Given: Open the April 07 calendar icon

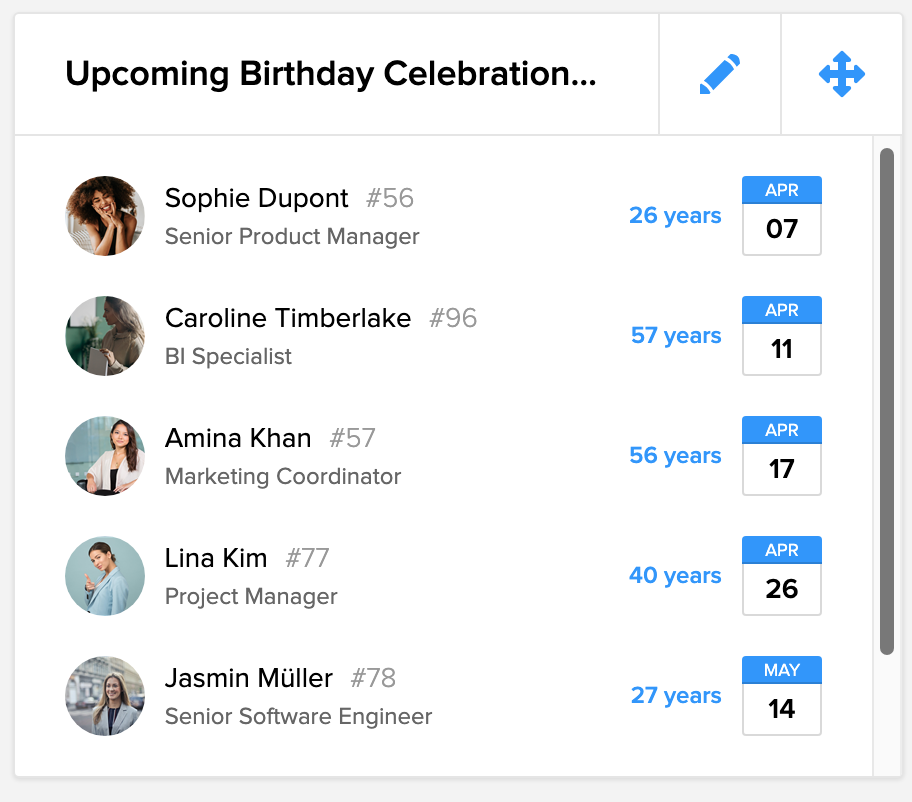Looking at the screenshot, I should point(781,216).
